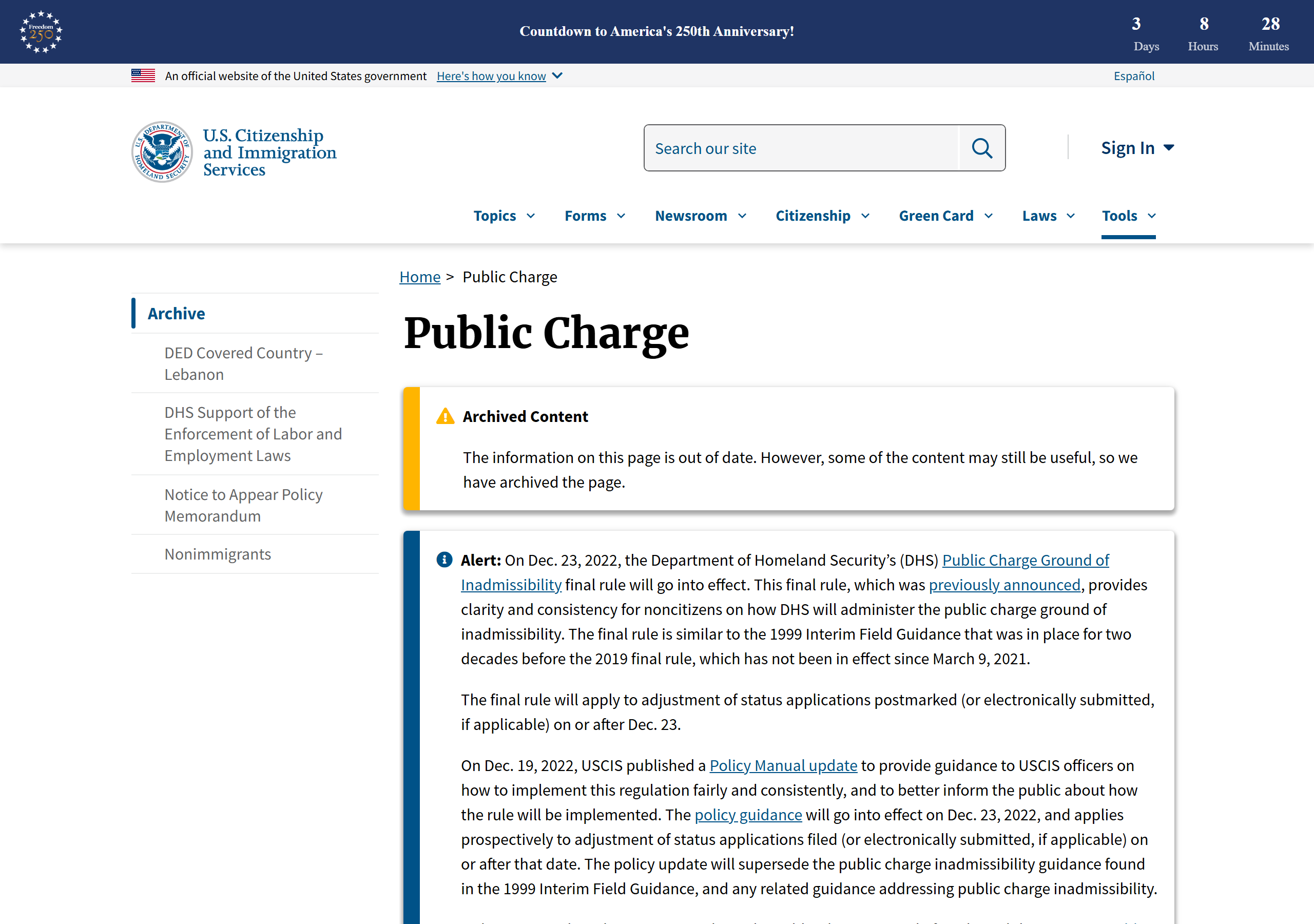Go to Home breadcrumb link
This screenshot has height=924, width=1314.
[x=419, y=277]
